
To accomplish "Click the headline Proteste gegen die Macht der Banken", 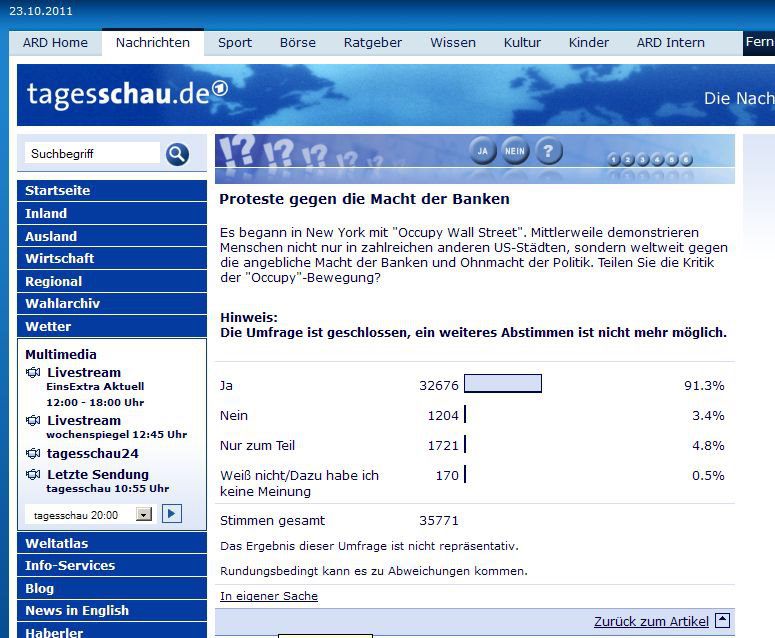I will (x=364, y=199).
